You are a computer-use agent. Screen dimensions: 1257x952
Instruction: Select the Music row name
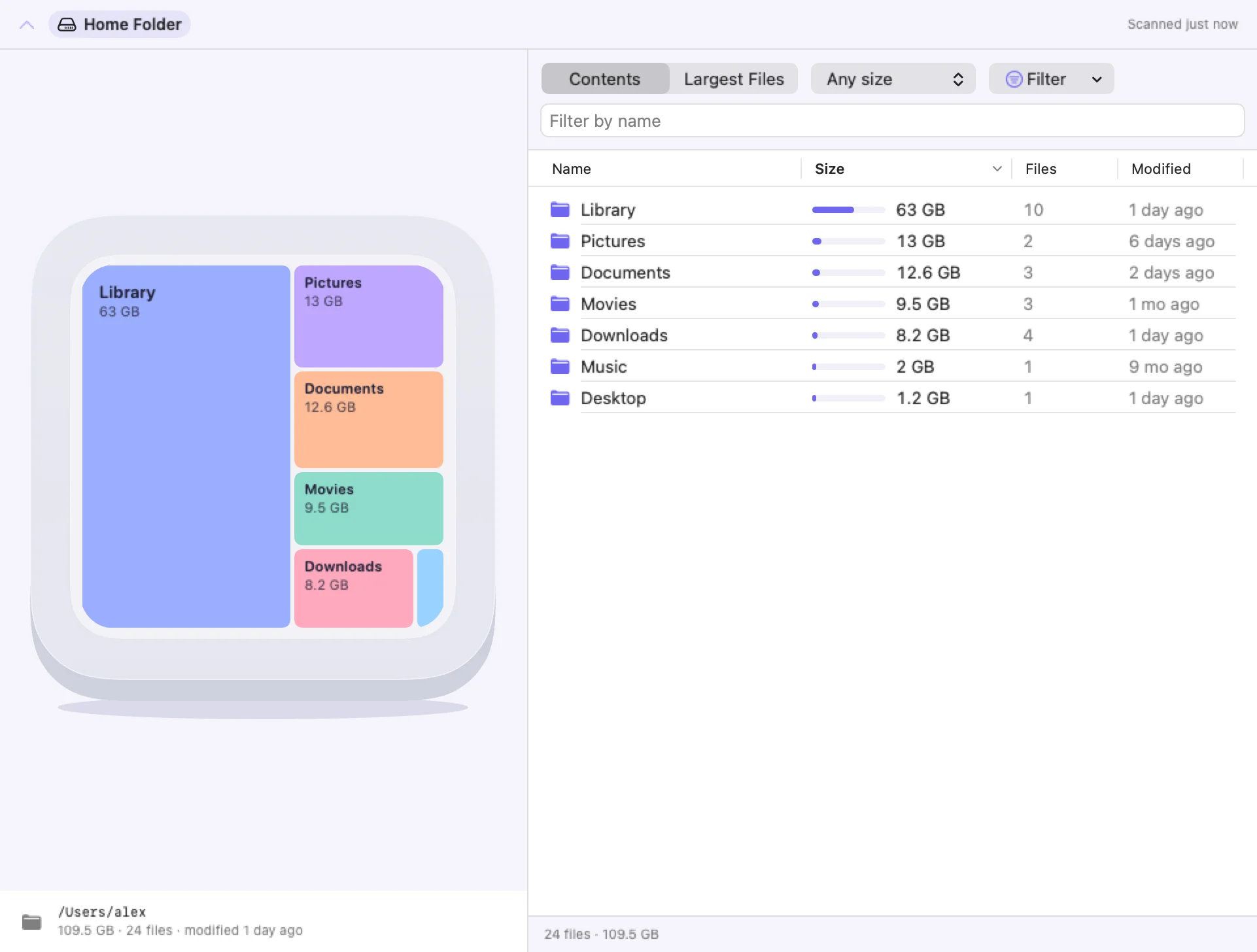pos(604,367)
